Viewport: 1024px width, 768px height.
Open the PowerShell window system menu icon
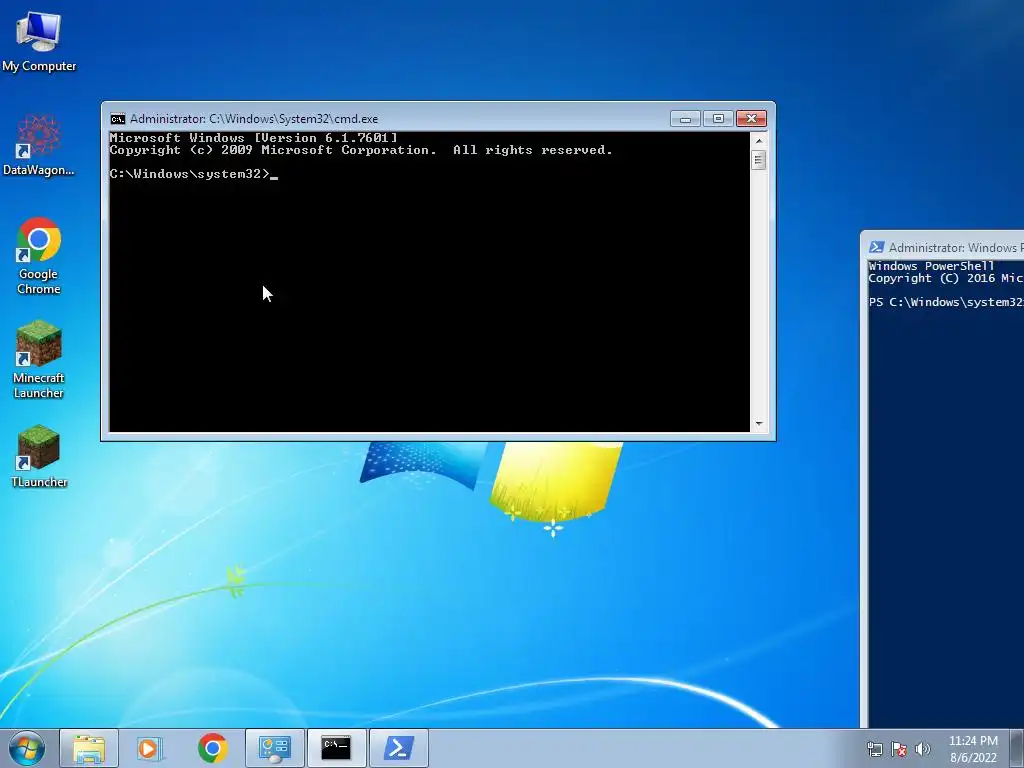(x=876, y=248)
